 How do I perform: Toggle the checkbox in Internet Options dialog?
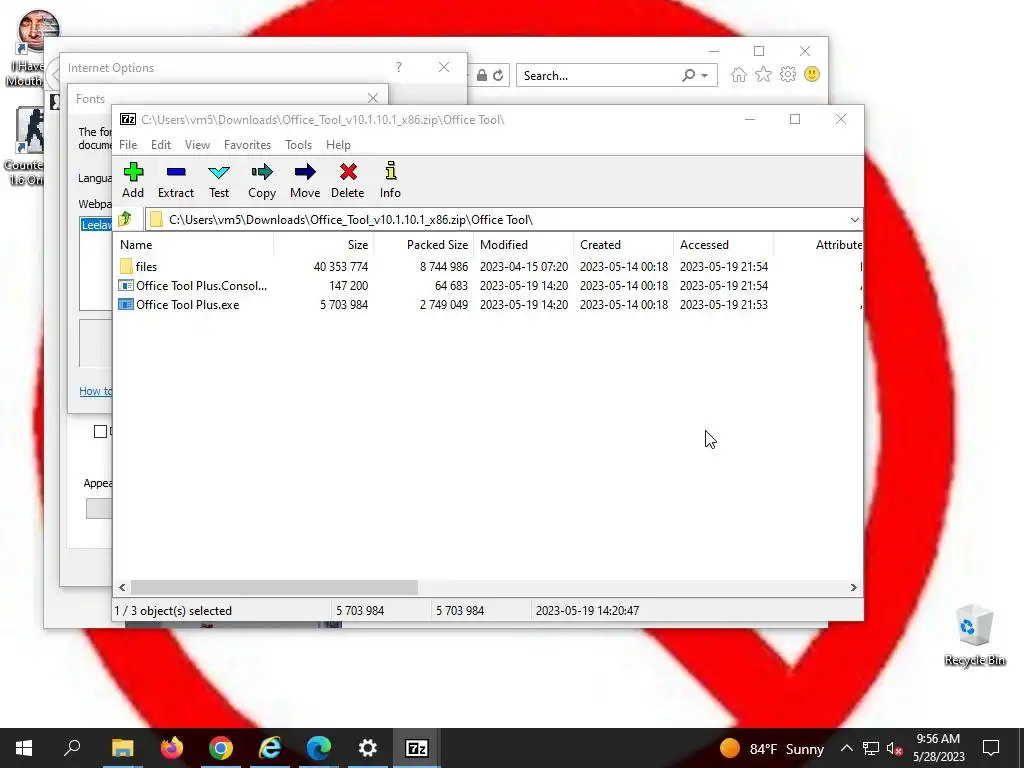coord(100,431)
